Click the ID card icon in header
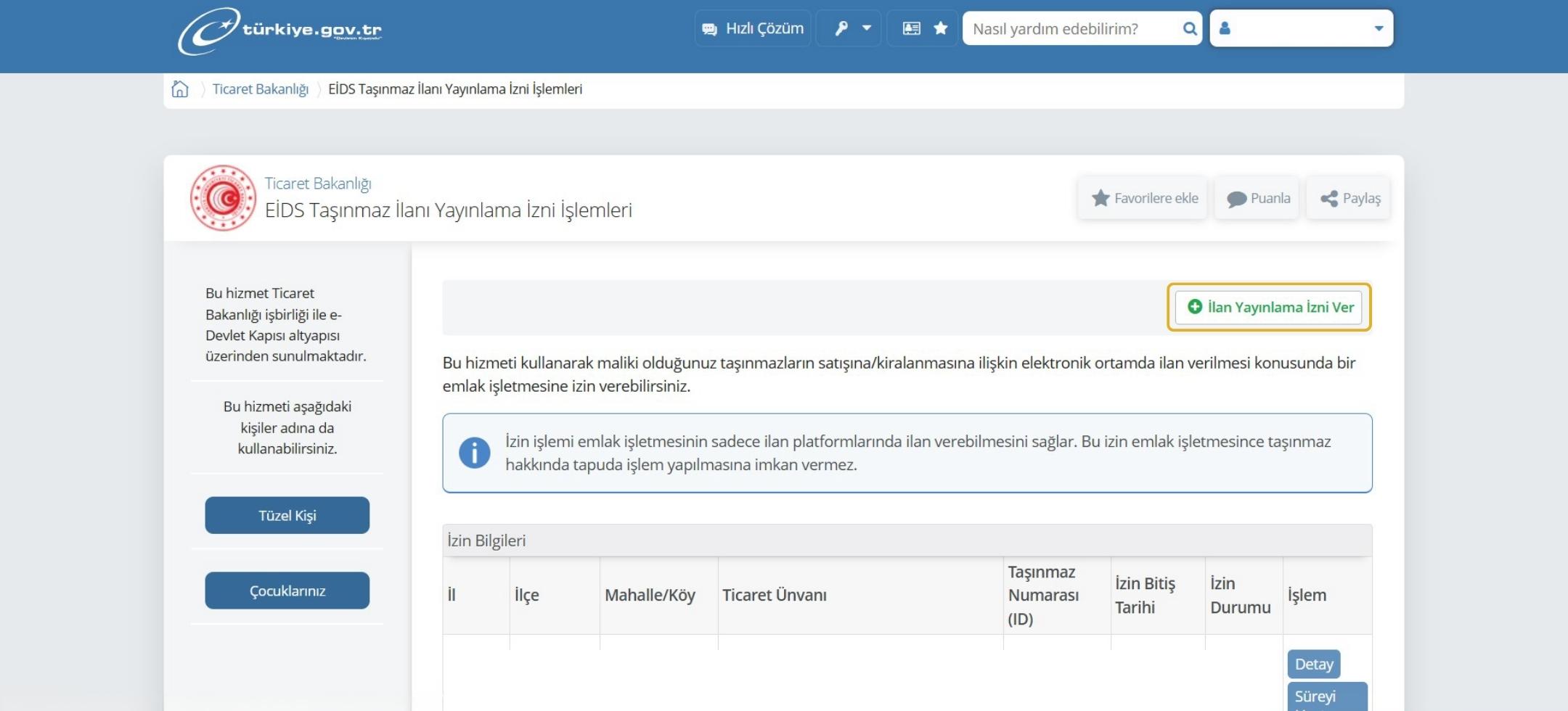The width and height of the screenshot is (1568, 711). point(910,28)
